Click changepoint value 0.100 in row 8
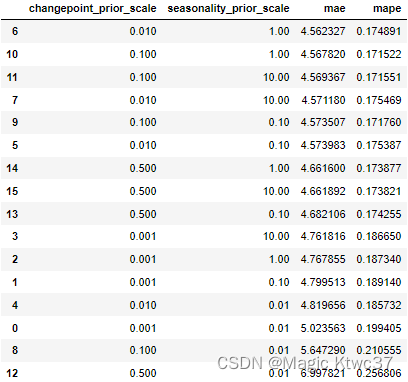 click(143, 350)
